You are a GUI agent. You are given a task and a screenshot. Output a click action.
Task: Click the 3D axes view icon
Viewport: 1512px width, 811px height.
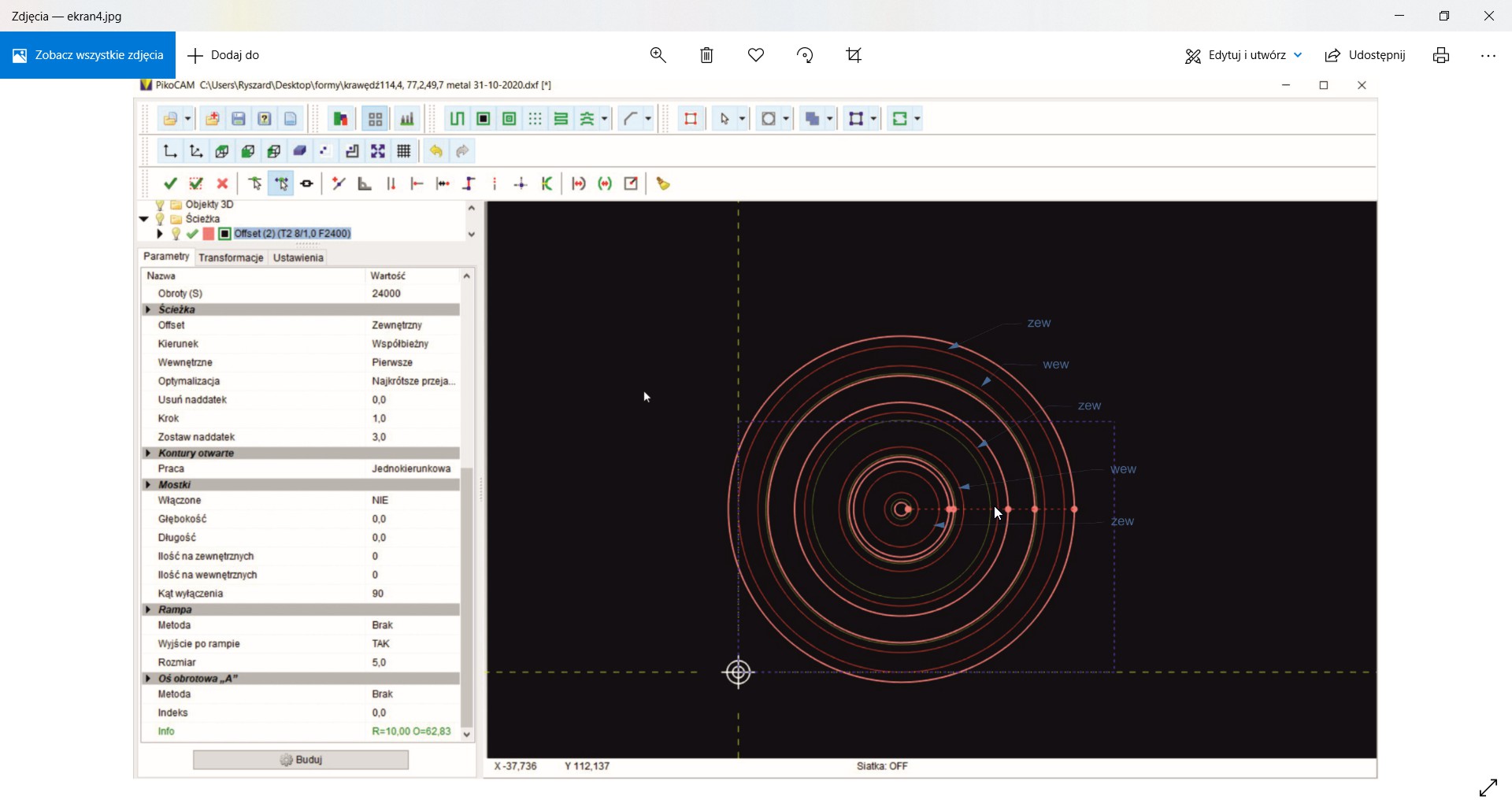click(197, 152)
